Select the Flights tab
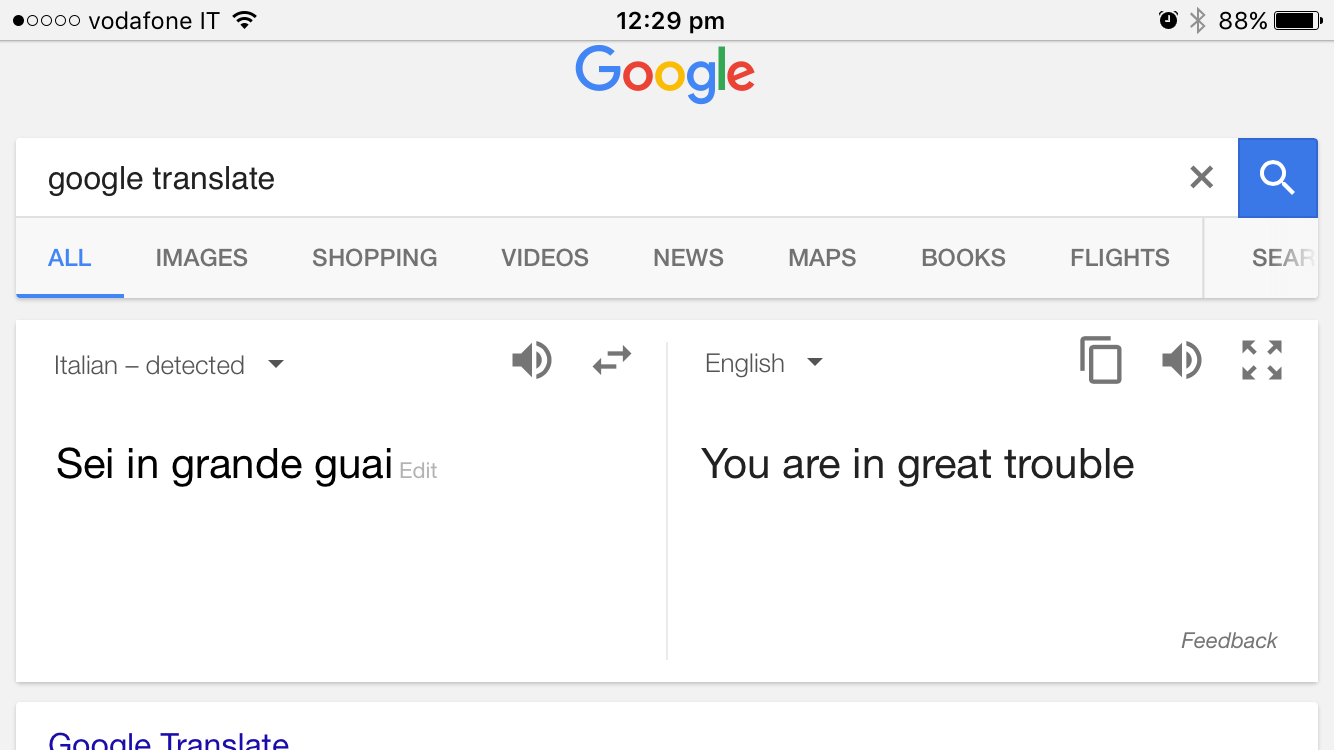 [1119, 258]
